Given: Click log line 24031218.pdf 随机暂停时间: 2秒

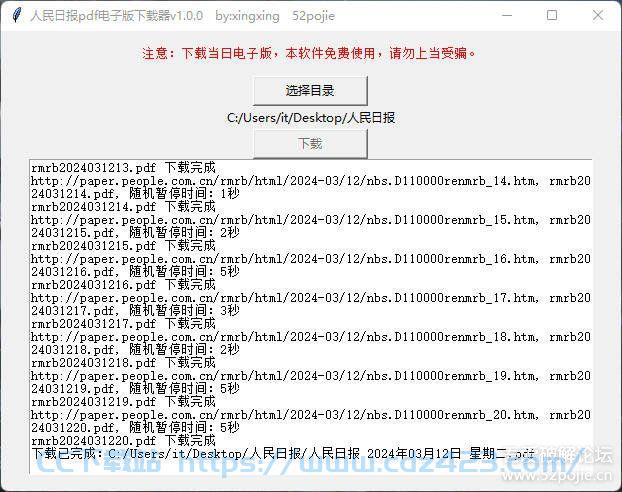Looking at the screenshot, I should [x=135, y=350].
